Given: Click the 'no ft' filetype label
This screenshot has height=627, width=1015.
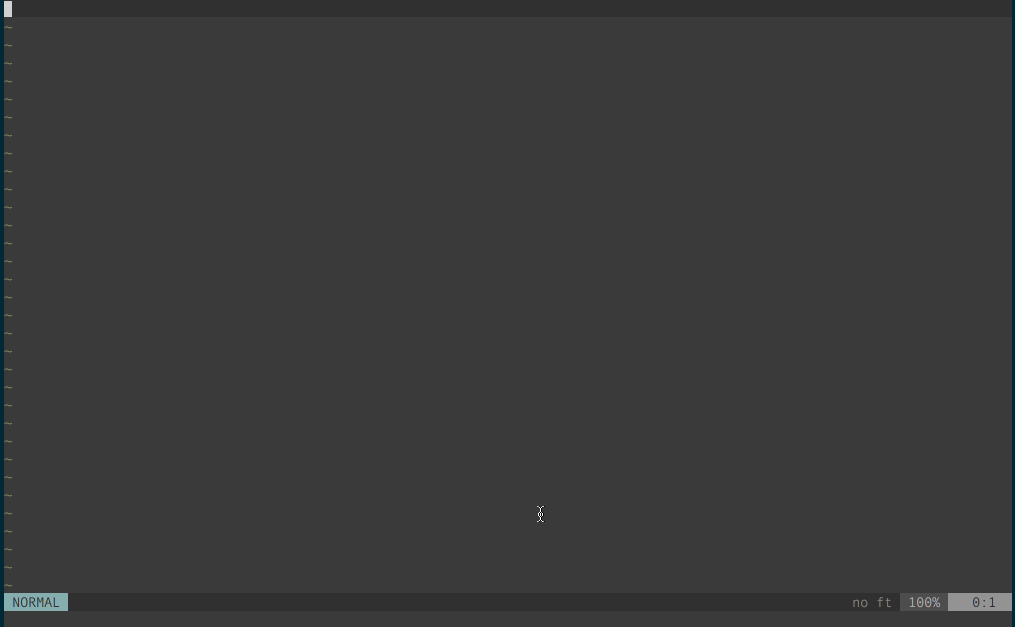Looking at the screenshot, I should (871, 602).
